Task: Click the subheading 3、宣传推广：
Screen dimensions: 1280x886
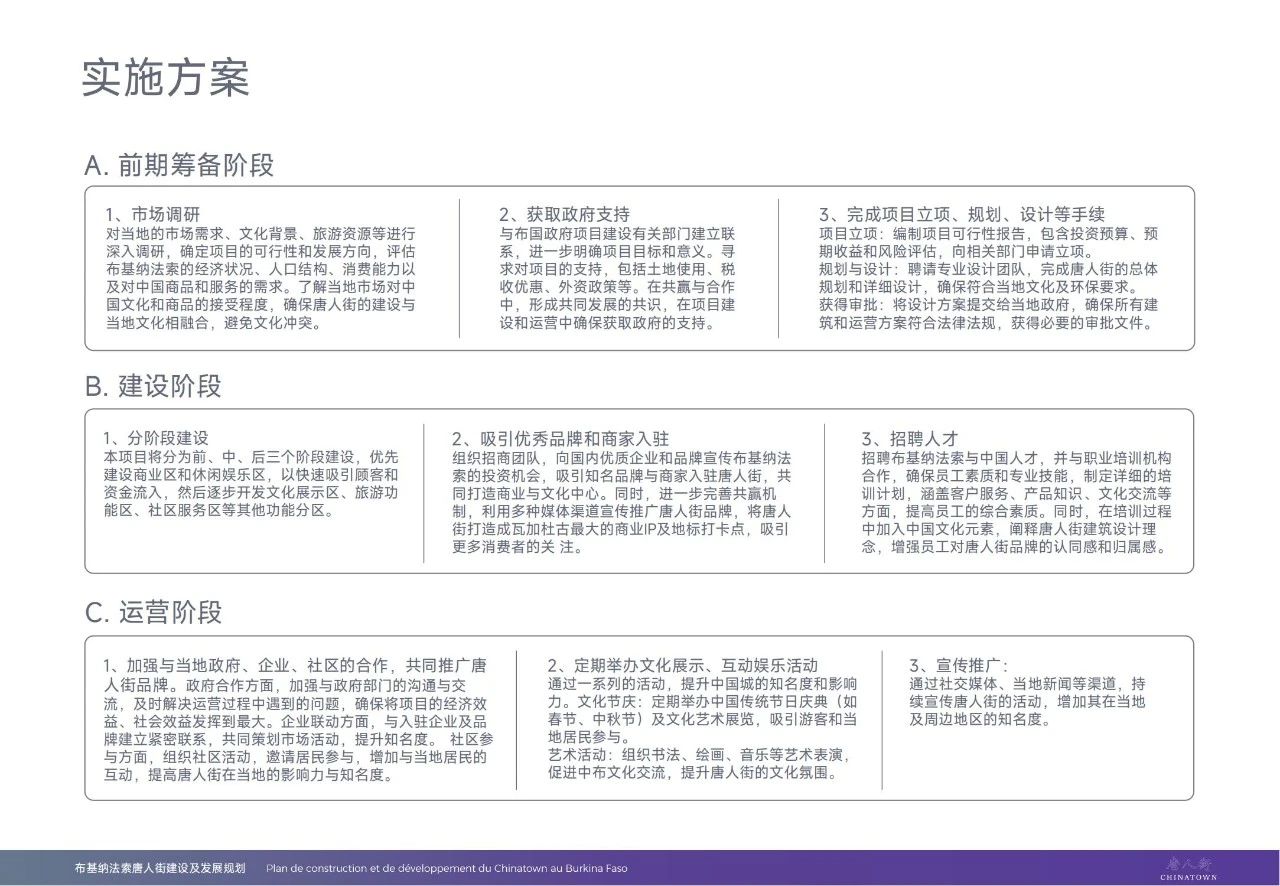Action: pyautogui.click(x=958, y=665)
